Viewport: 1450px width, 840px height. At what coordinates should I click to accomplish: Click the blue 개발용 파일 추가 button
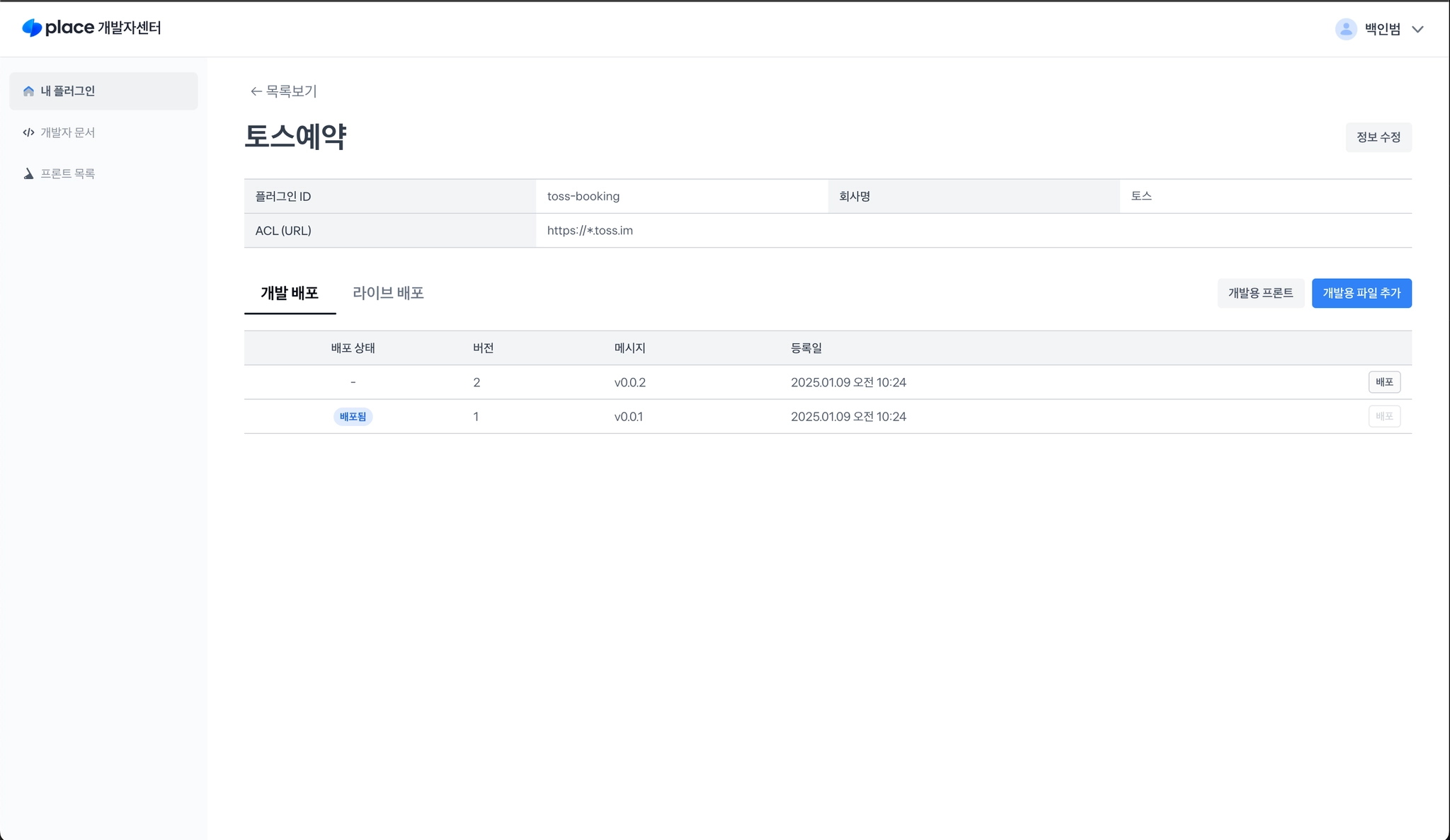click(x=1361, y=293)
